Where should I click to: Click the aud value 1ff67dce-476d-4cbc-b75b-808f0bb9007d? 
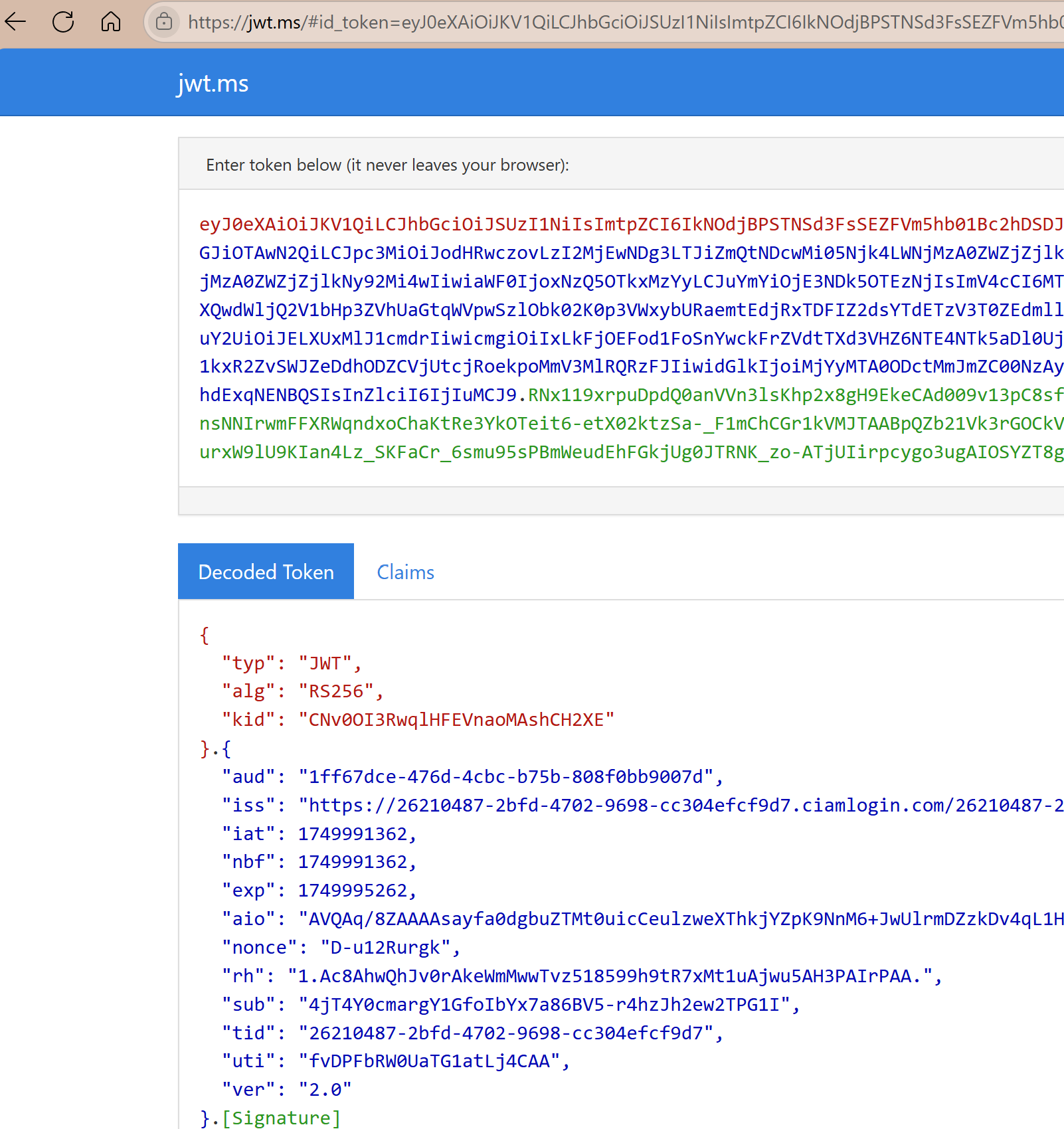click(505, 777)
